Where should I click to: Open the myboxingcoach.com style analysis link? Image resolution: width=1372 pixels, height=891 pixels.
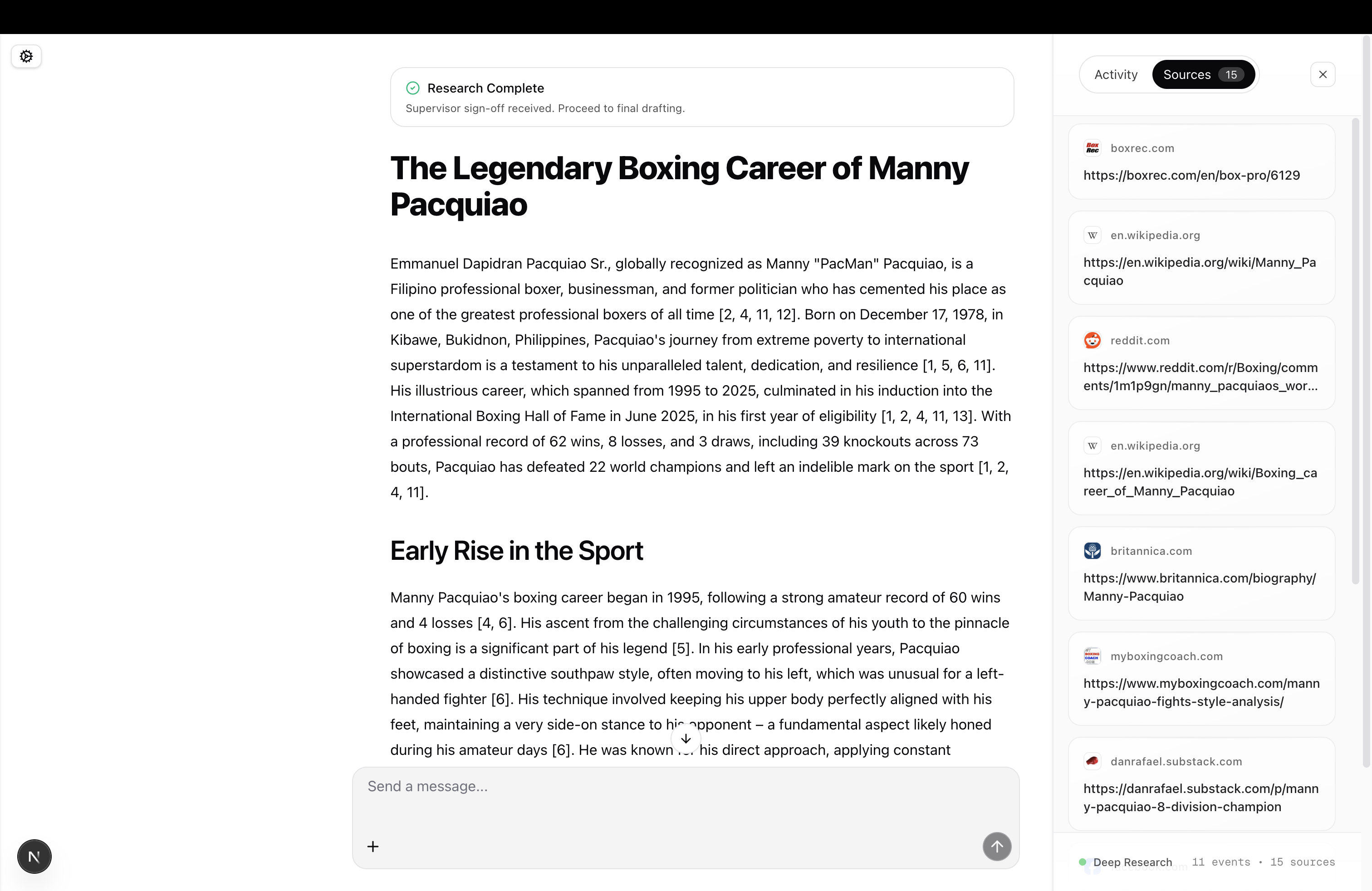pyautogui.click(x=1201, y=692)
